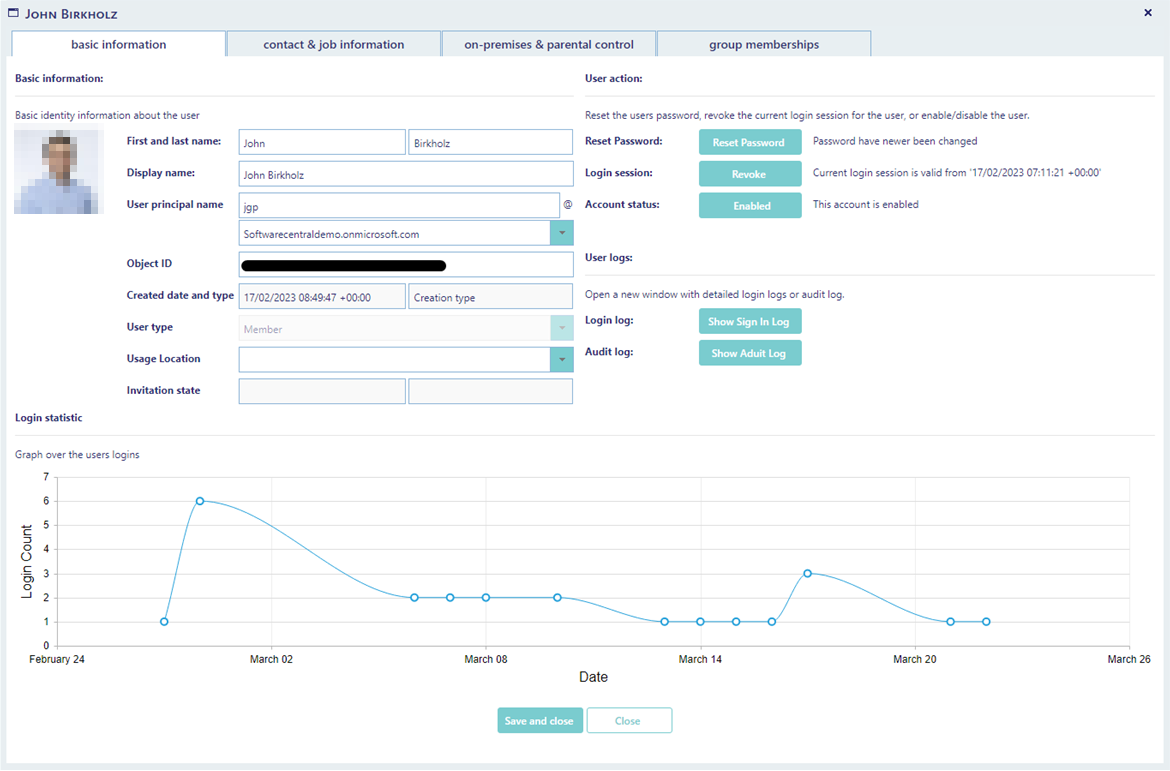
Task: Click the graph point with 6 logins
Action: point(200,501)
